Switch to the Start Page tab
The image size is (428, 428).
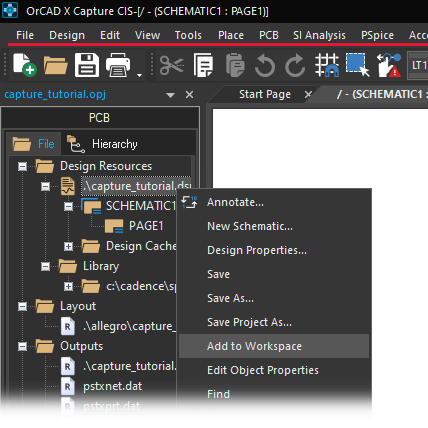[x=265, y=94]
